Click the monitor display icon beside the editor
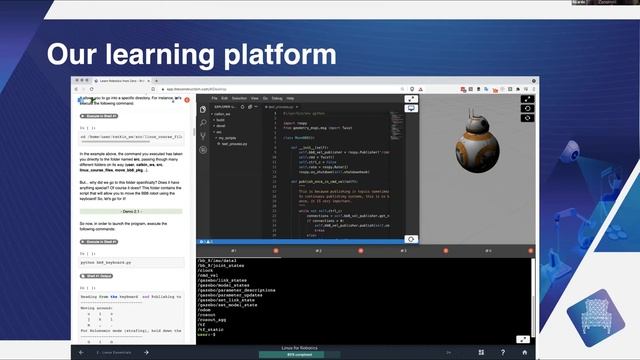 pyautogui.click(x=411, y=108)
